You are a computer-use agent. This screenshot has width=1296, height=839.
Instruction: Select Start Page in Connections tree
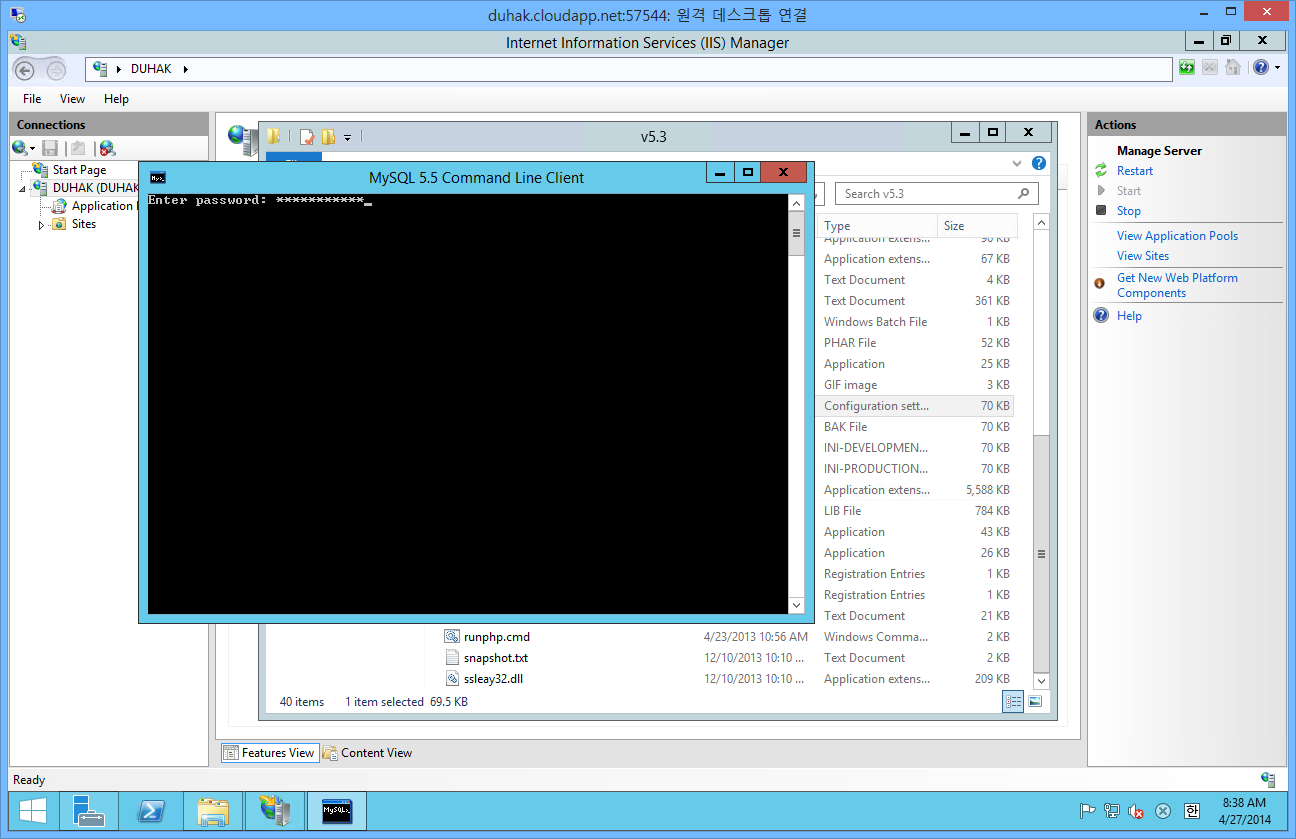[79, 170]
